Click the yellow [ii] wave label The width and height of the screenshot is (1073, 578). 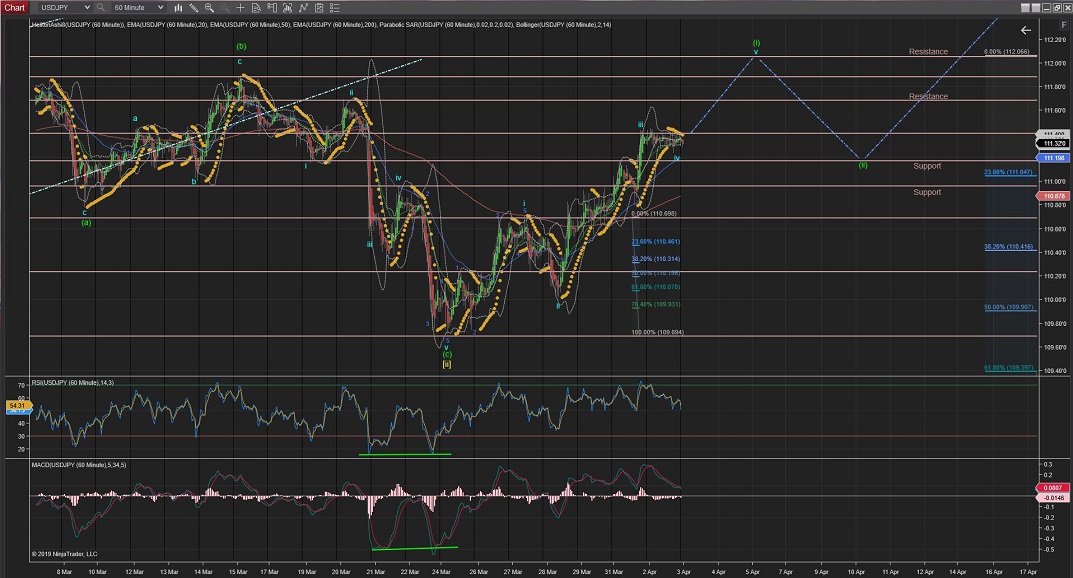coord(447,364)
